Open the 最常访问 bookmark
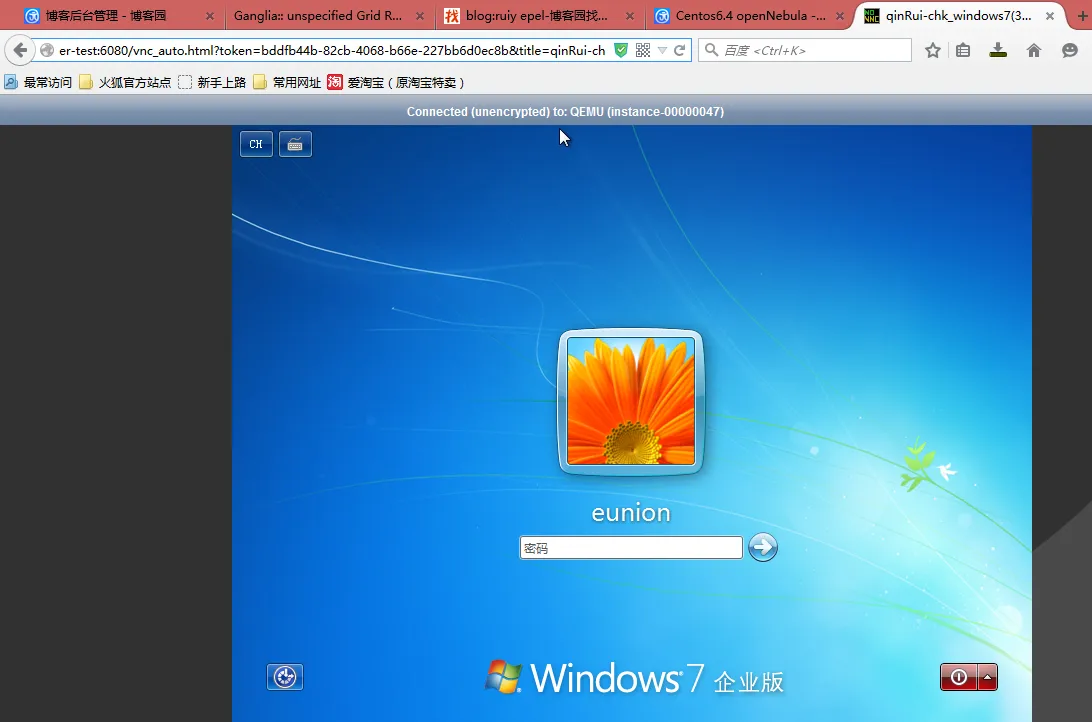 [38, 82]
